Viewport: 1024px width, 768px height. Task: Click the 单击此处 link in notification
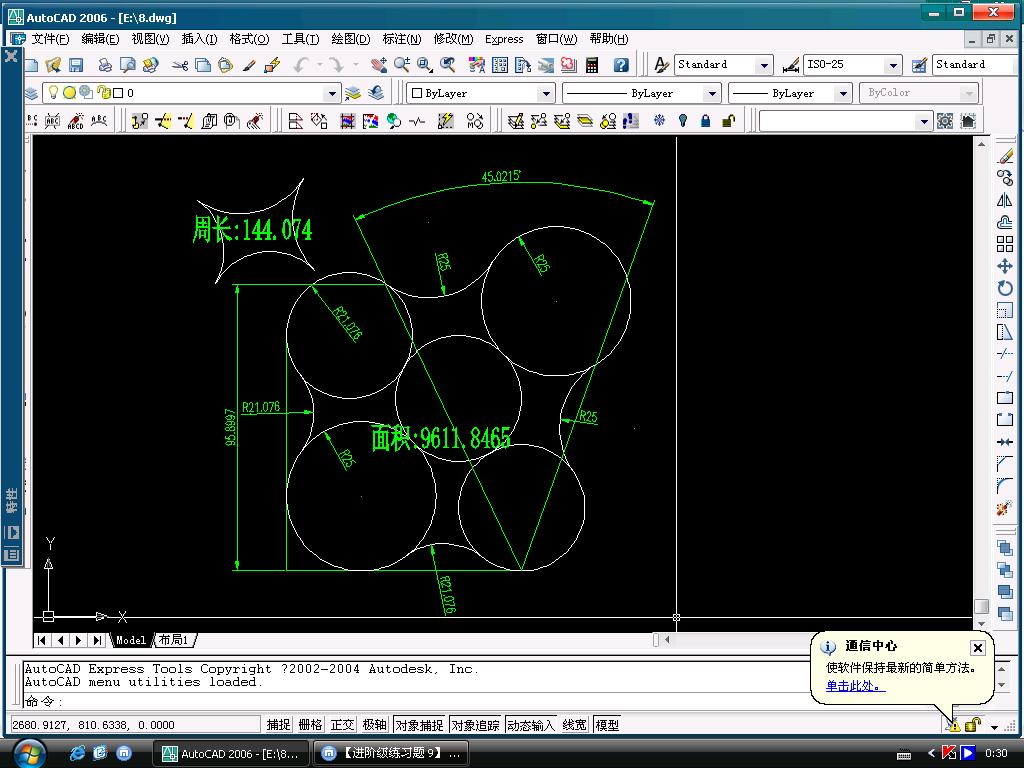click(856, 686)
